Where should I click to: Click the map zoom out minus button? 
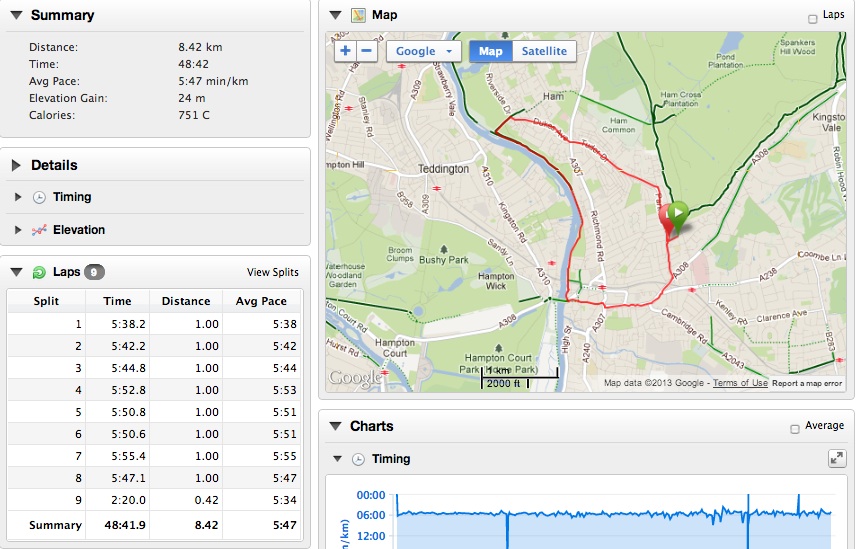pos(366,51)
